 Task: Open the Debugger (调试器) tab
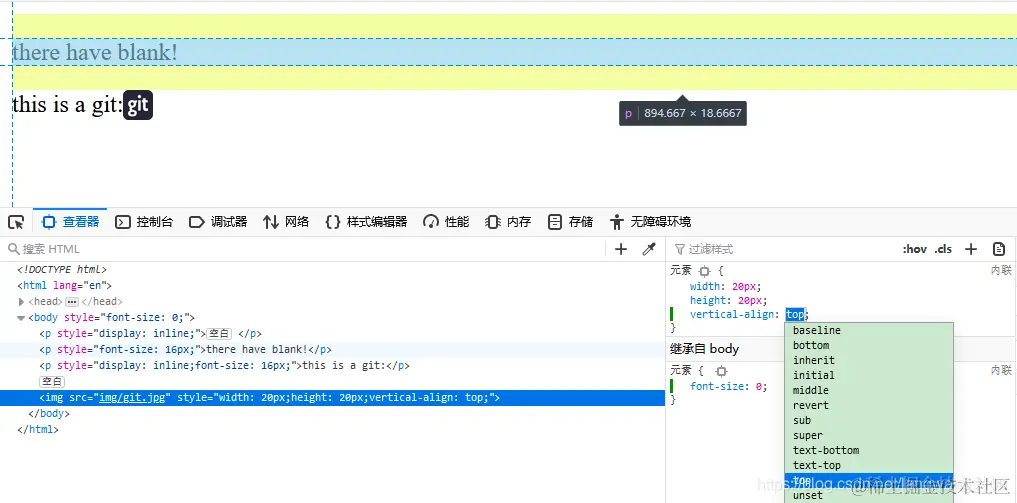[218, 222]
